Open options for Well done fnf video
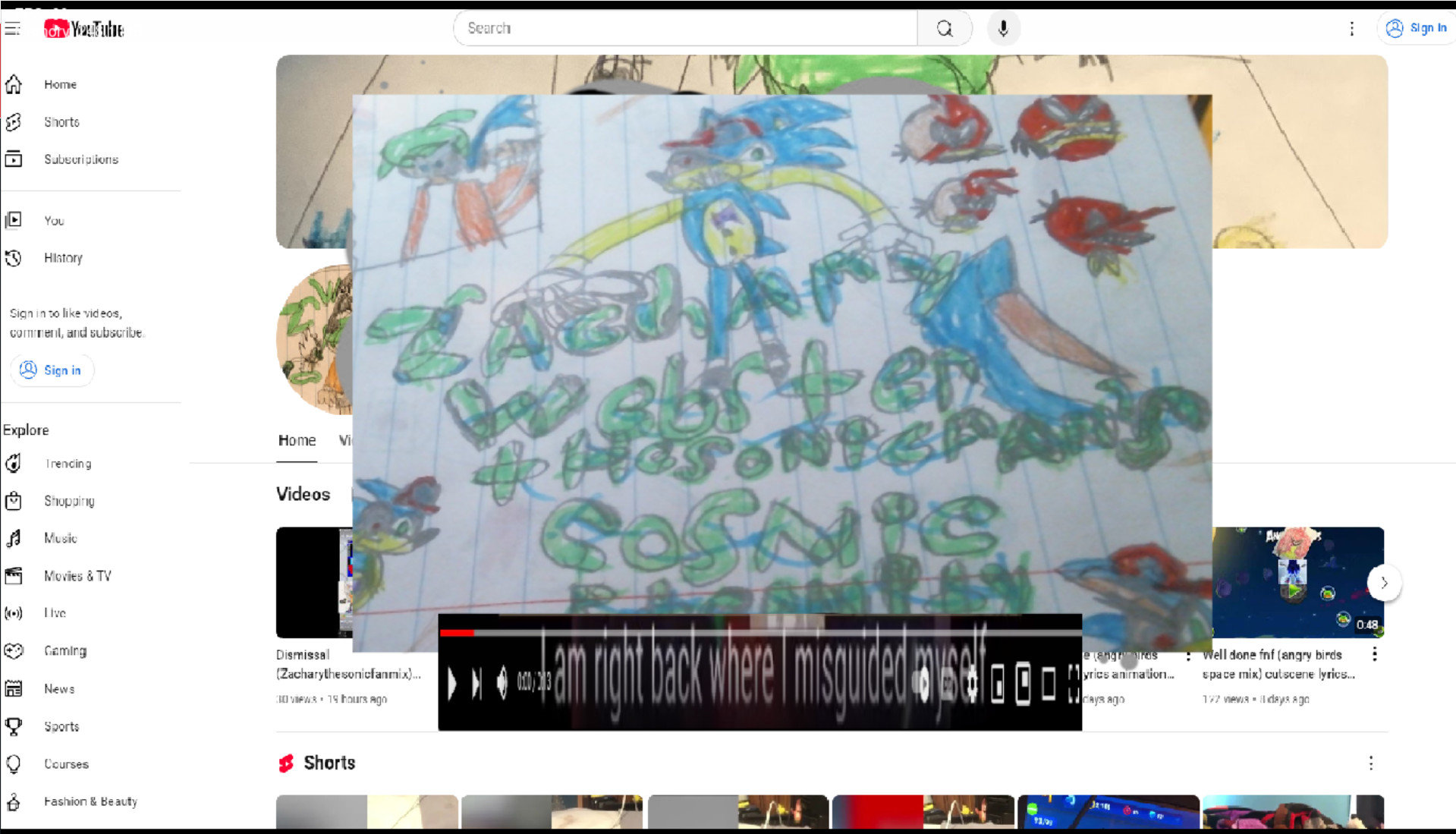1456x834 pixels. (1374, 654)
